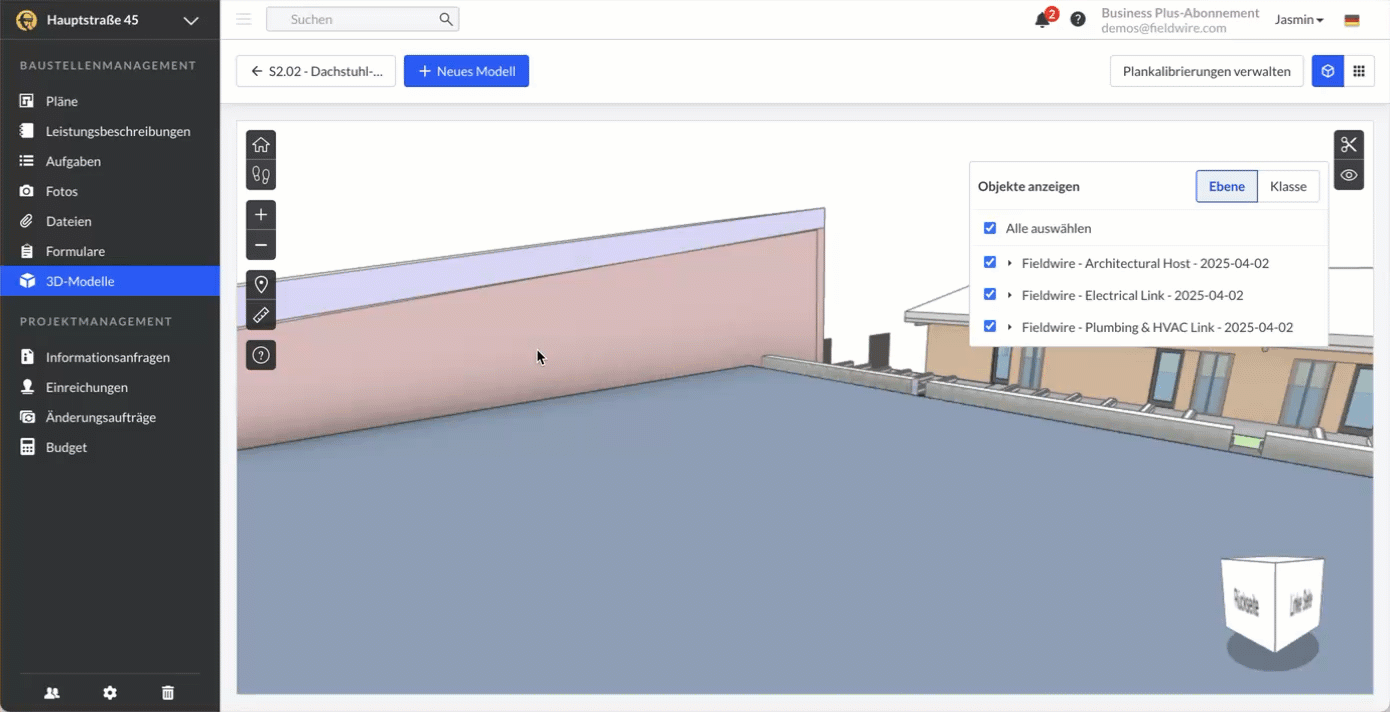Select the location pin marker tool

coord(261,285)
